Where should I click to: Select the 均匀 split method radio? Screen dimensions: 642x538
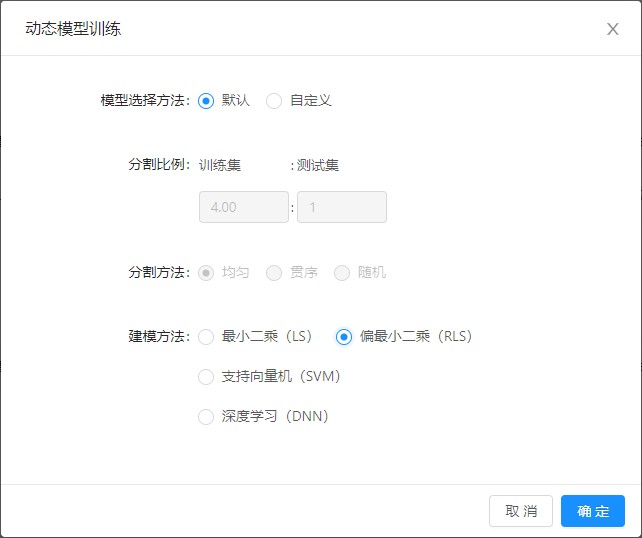click(x=207, y=273)
